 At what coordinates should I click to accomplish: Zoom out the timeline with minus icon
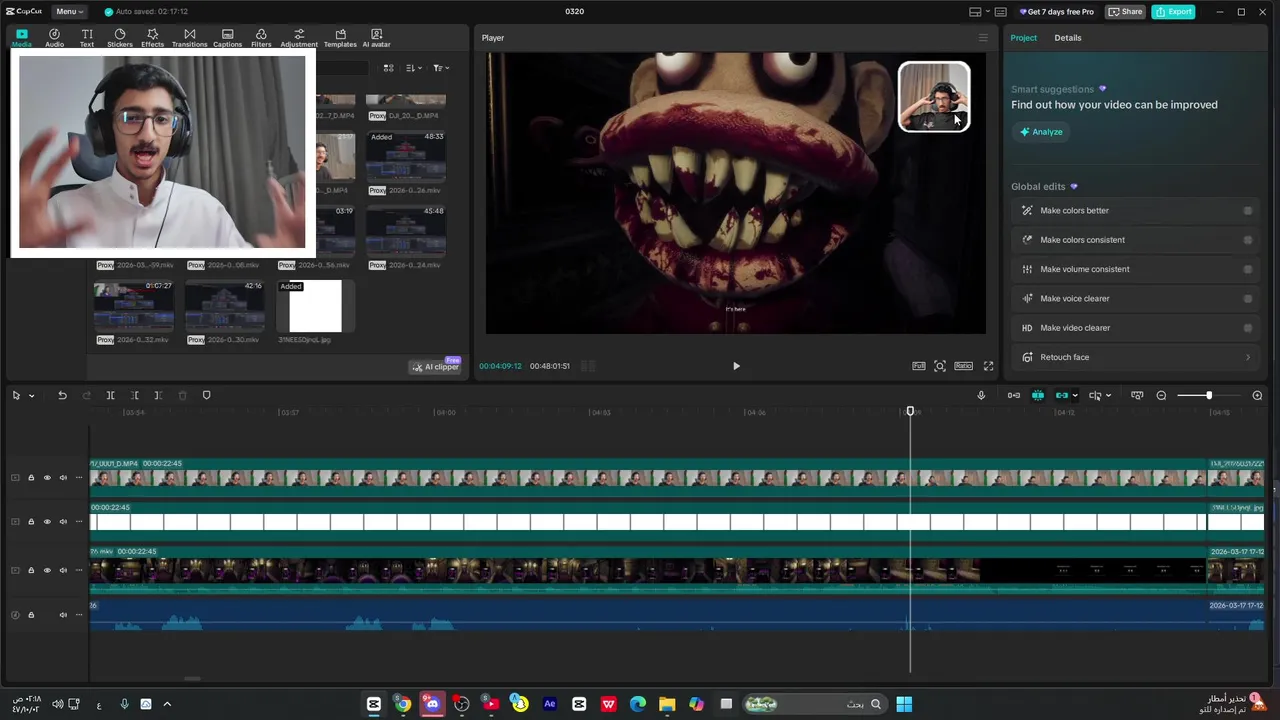(x=1161, y=395)
